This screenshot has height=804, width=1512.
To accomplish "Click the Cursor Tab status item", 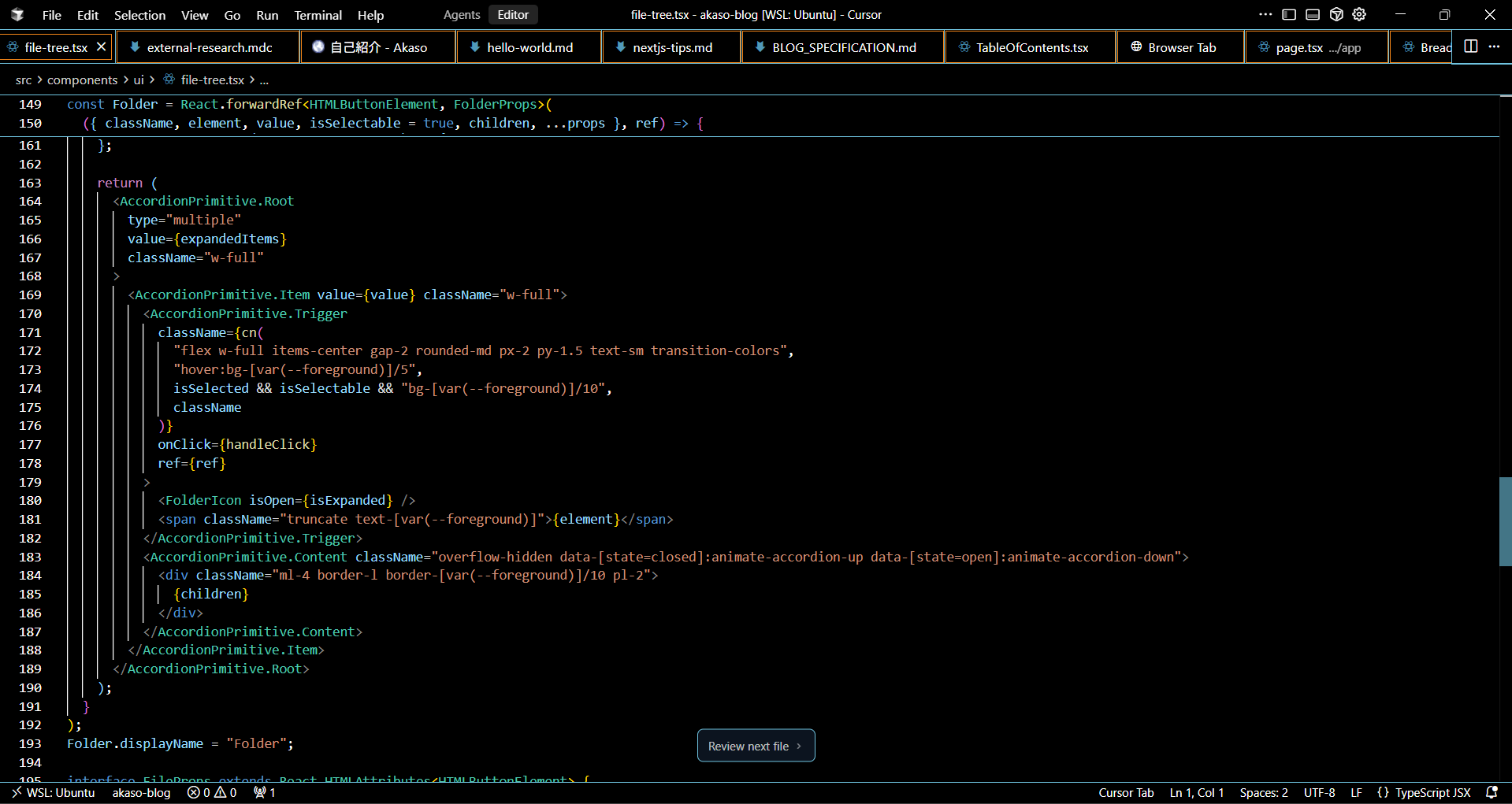I will [1126, 792].
